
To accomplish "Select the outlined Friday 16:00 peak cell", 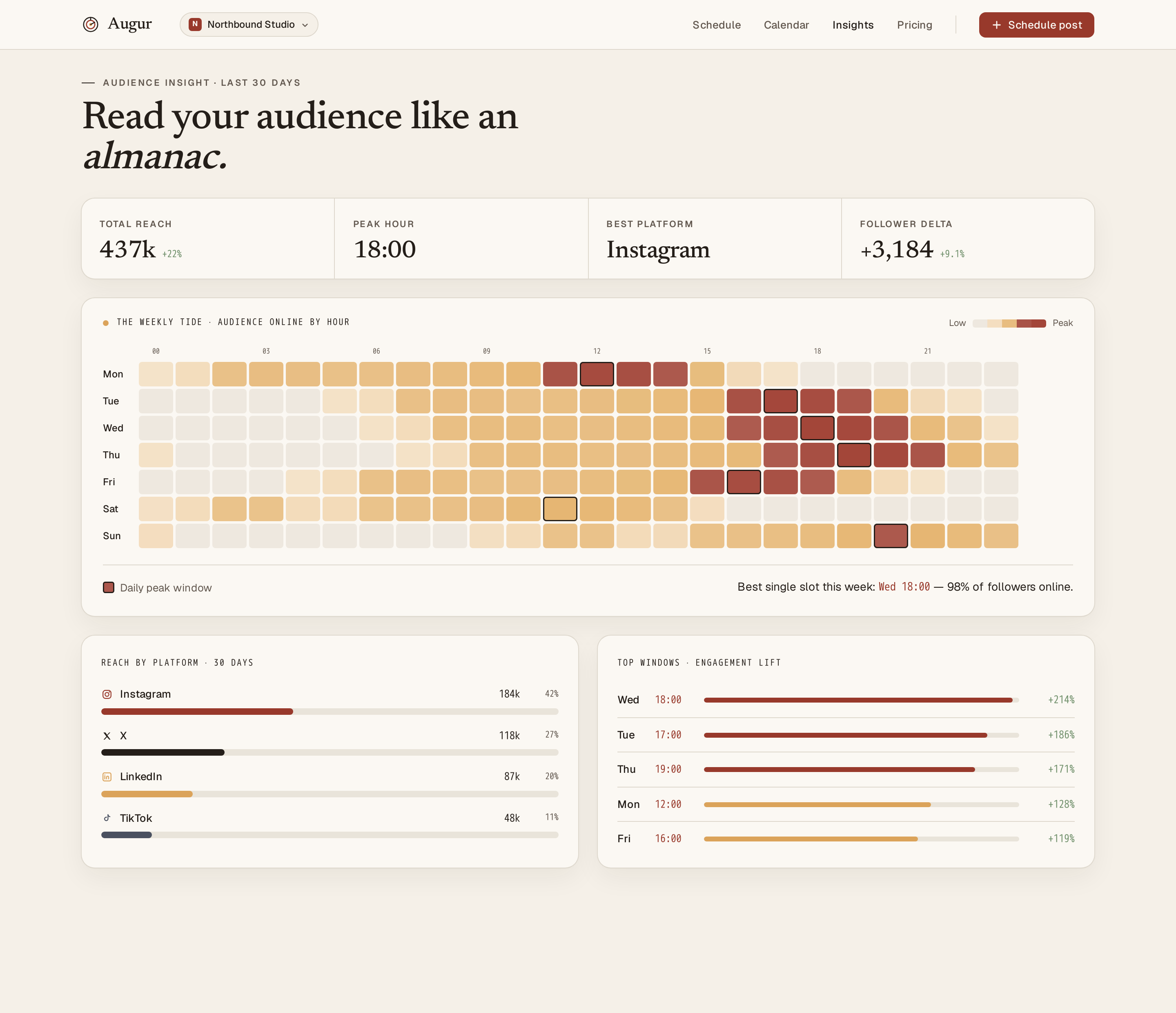I will click(744, 482).
